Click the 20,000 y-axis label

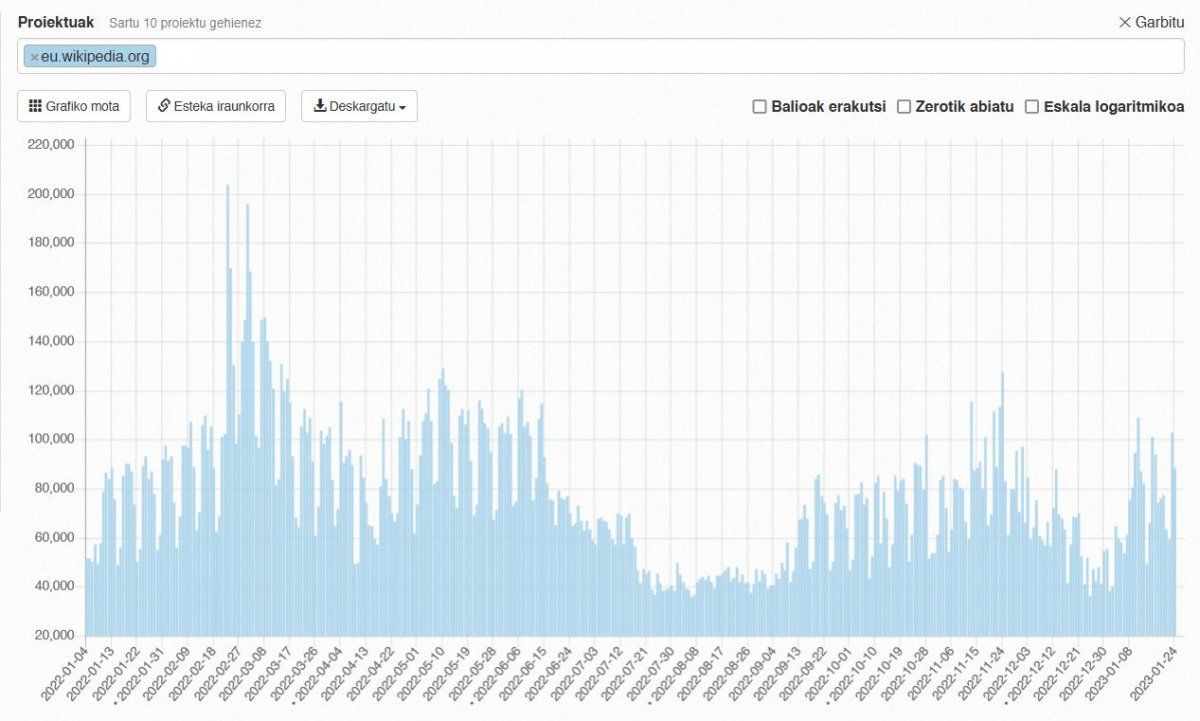(54, 635)
